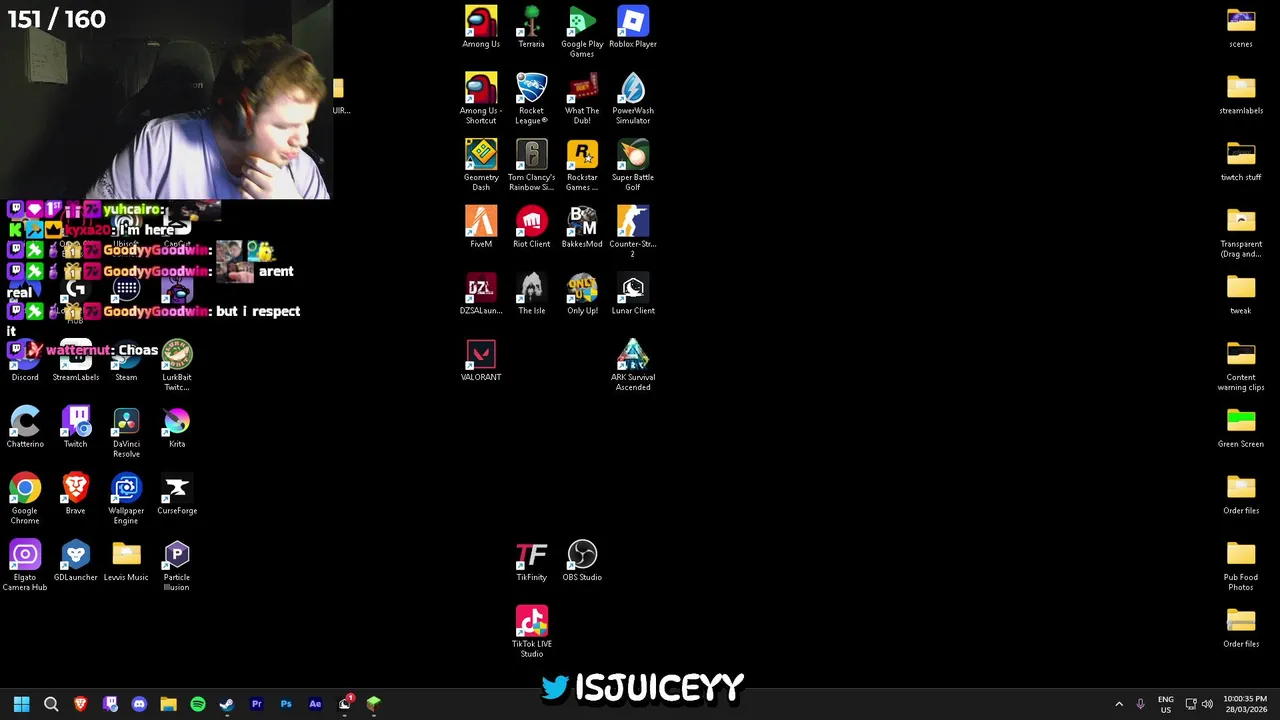Image resolution: width=1280 pixels, height=720 pixels.
Task: Open What The Dub! shortcut
Action: click(582, 99)
